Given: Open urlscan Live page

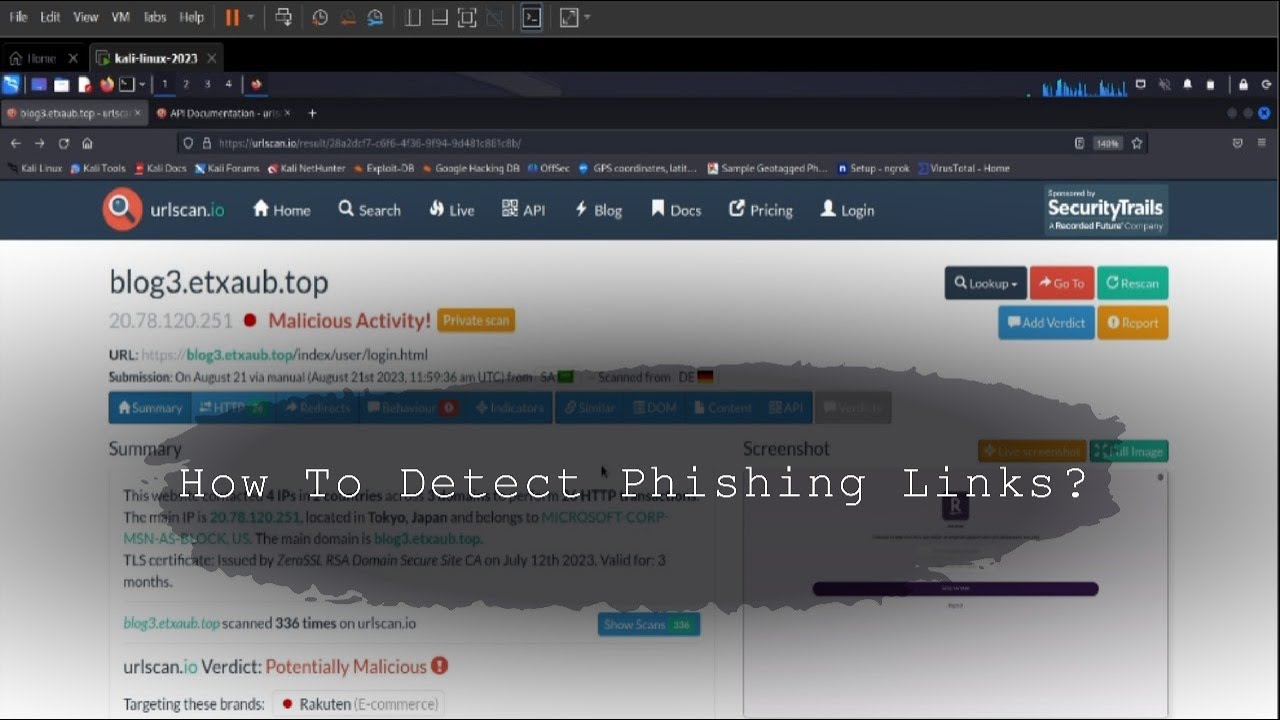Looking at the screenshot, I should click(x=452, y=209).
